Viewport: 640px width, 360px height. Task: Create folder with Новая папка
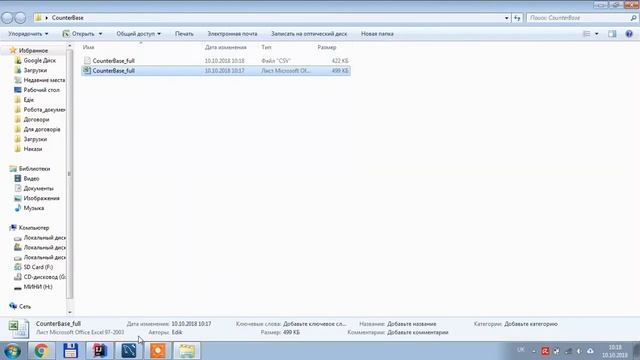tap(377, 34)
